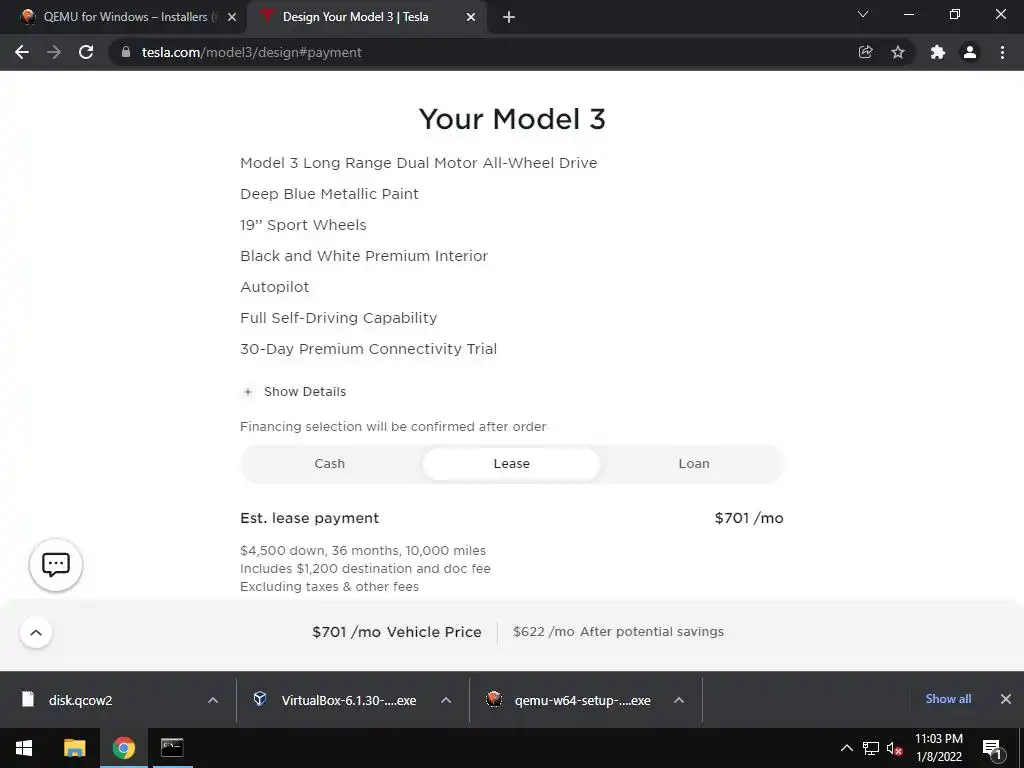
Task: Select the Loan financing option
Action: (x=694, y=464)
